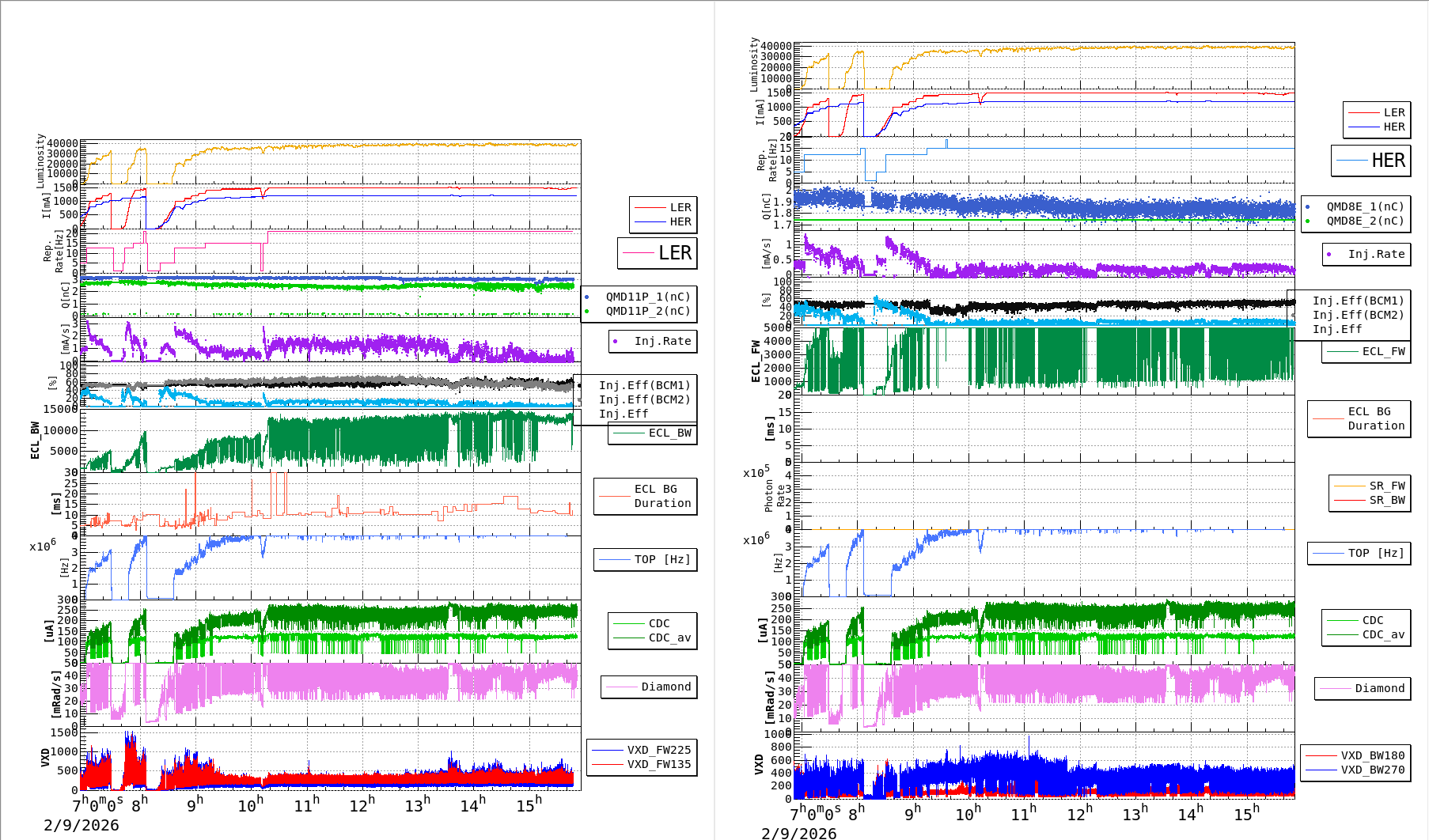Click the large LER repetition-rate legend box
Screen dimensions: 1429x840
[658, 253]
